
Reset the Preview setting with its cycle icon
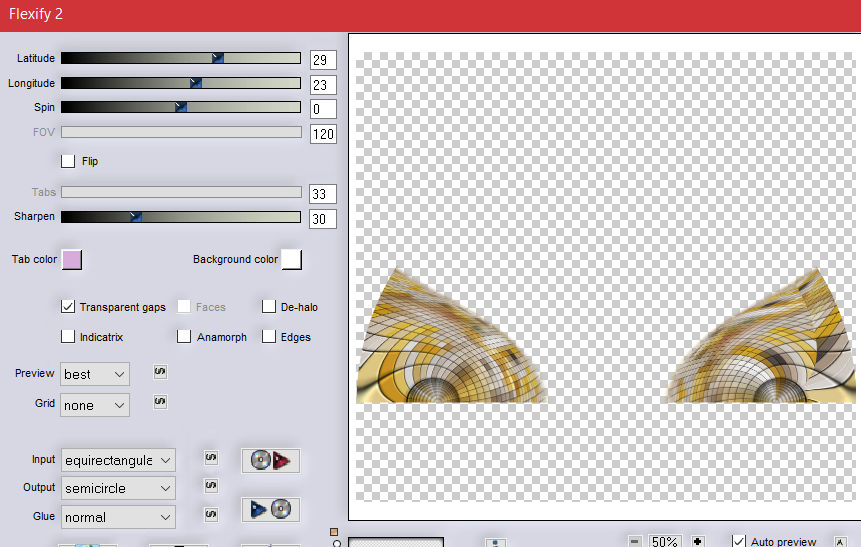160,372
